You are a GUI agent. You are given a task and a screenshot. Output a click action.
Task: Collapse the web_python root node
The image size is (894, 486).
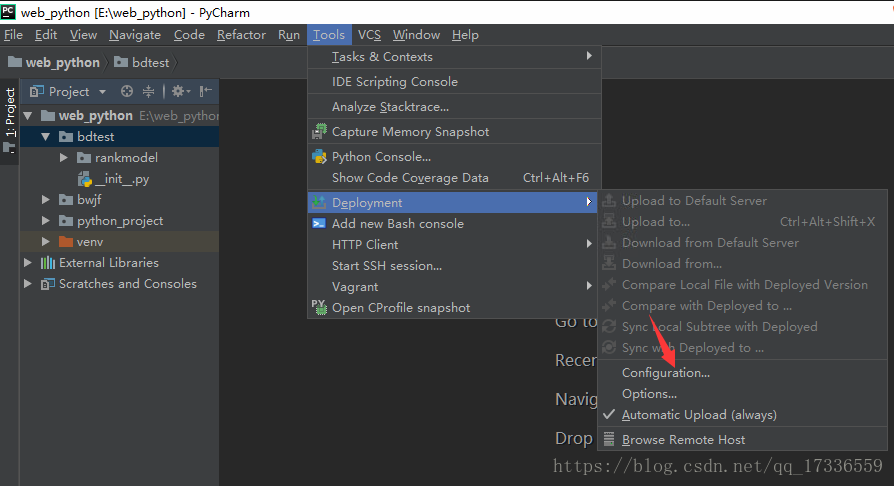[27, 116]
